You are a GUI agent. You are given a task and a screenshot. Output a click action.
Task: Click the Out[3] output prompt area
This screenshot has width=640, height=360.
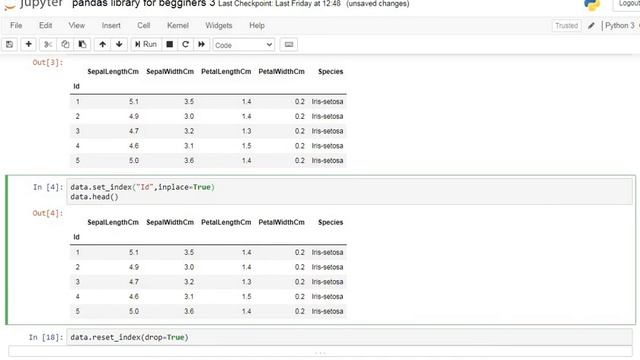pyautogui.click(x=48, y=62)
